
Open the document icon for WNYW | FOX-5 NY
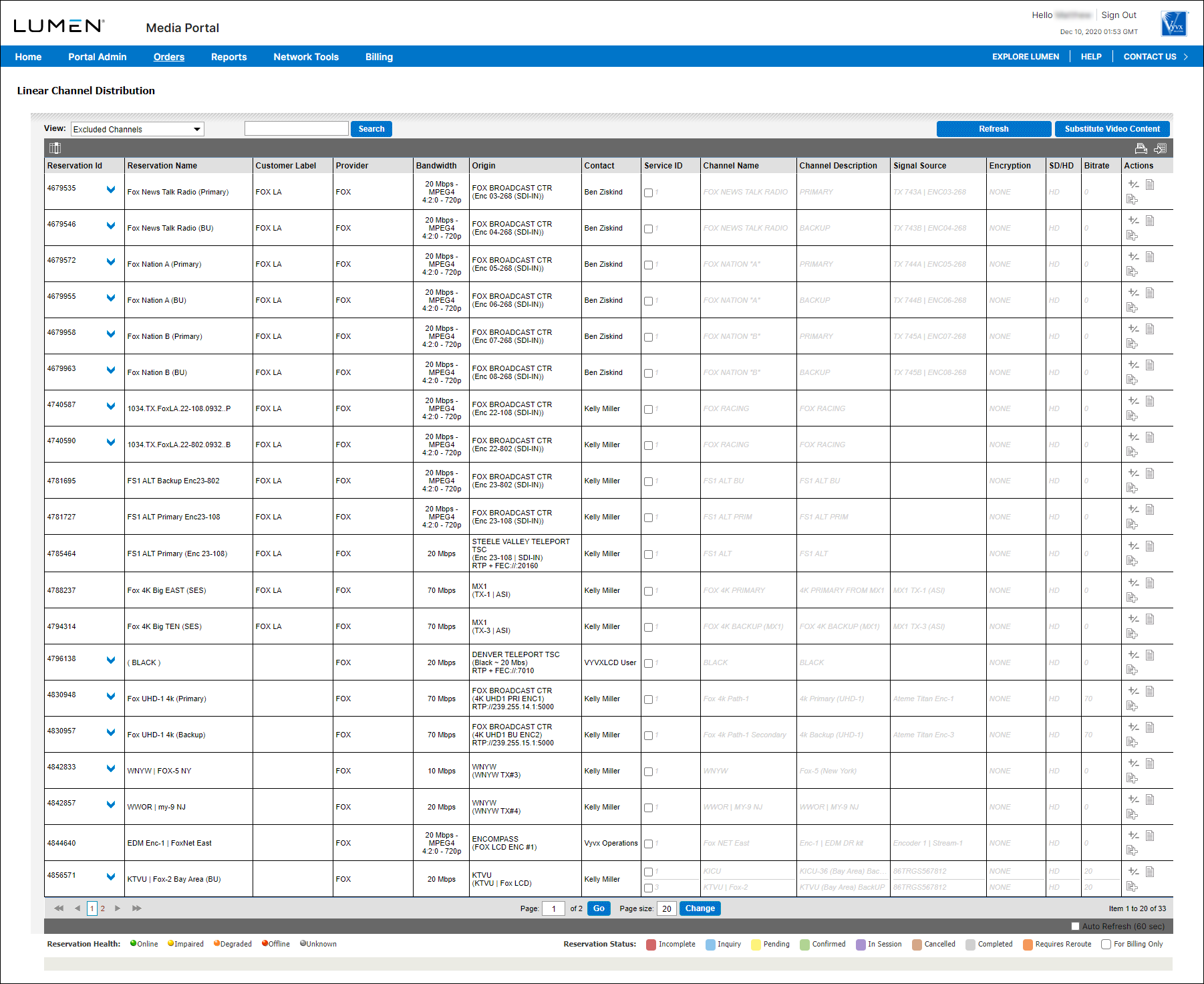coord(1150,763)
